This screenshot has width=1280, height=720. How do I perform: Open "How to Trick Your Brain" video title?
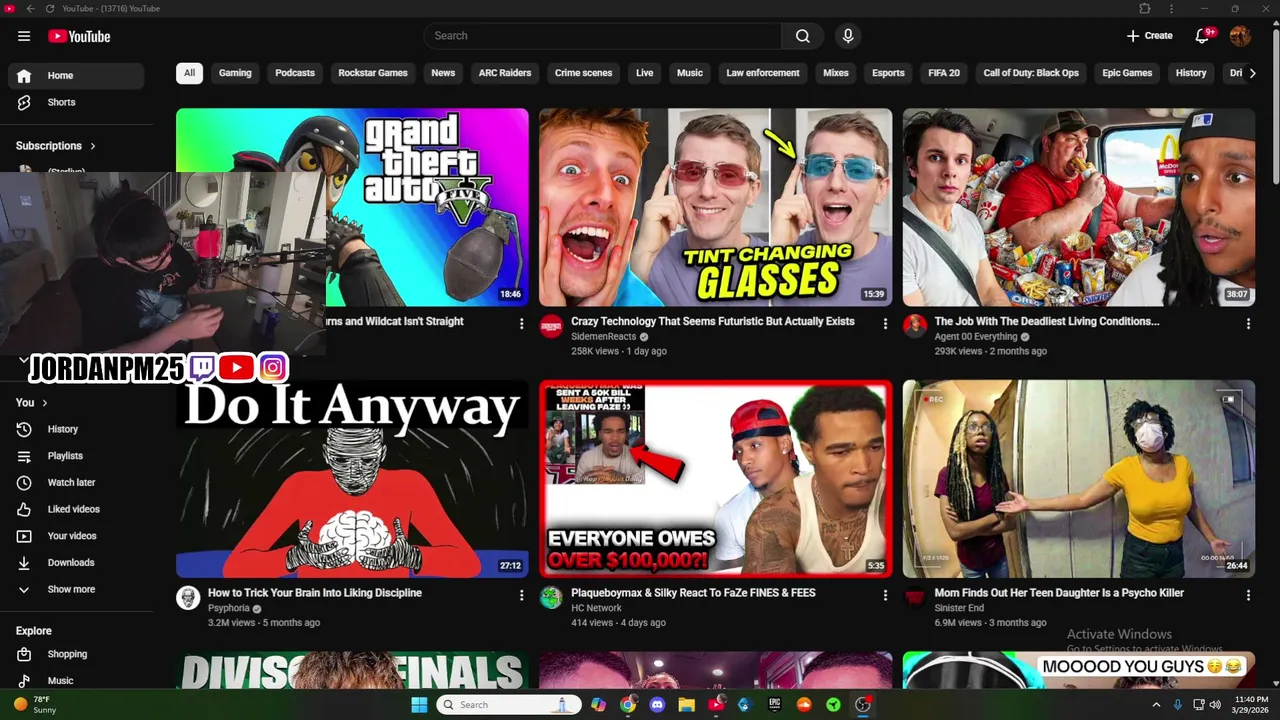[315, 593]
